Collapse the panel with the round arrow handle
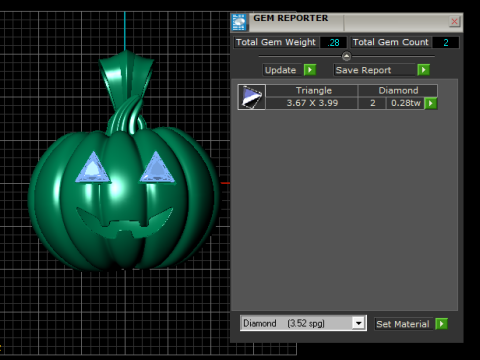Image resolution: width=480 pixels, height=360 pixels. 347,56
